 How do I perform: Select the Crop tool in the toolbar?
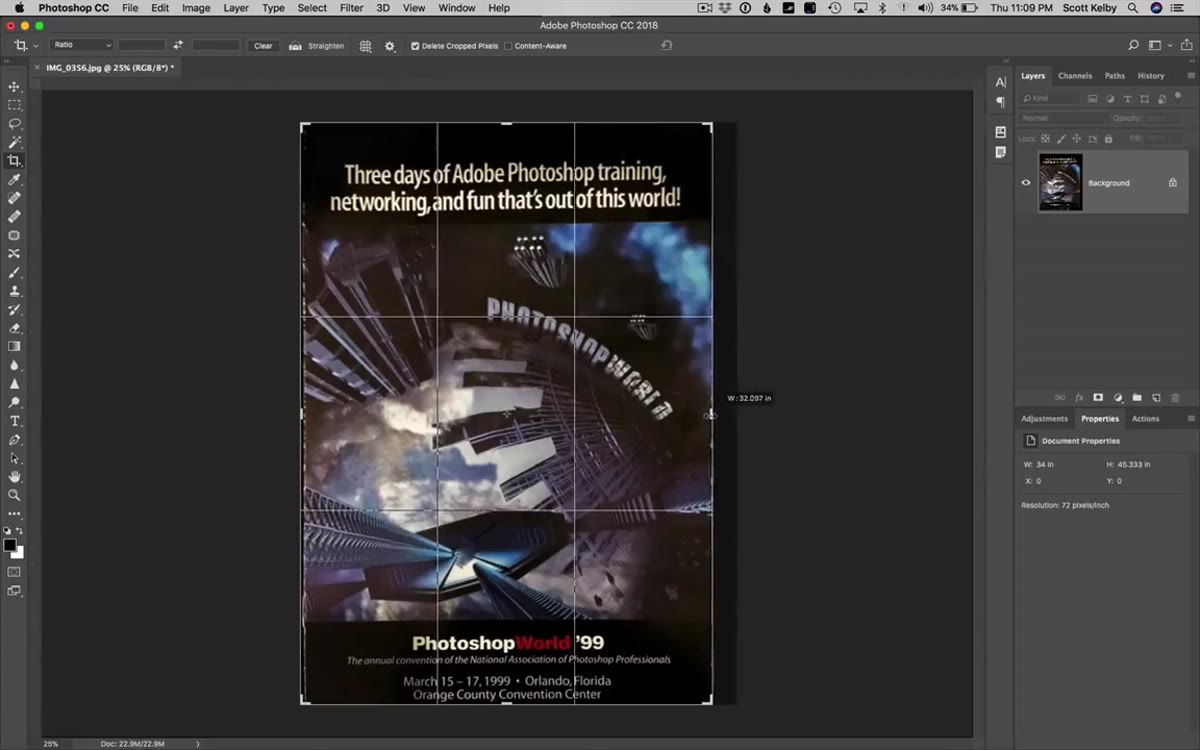(14, 161)
